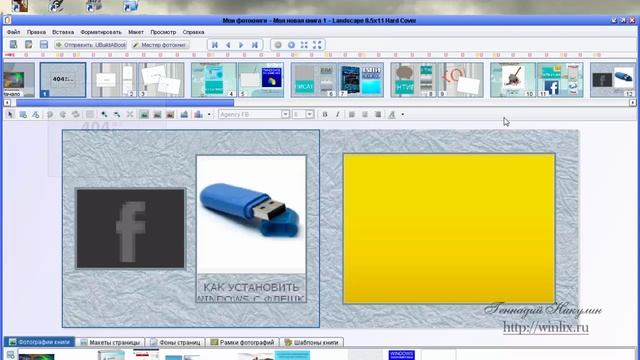Screen dimensions: 640x360
Task: Open the Agency FB font name dropdown
Action: (285, 115)
